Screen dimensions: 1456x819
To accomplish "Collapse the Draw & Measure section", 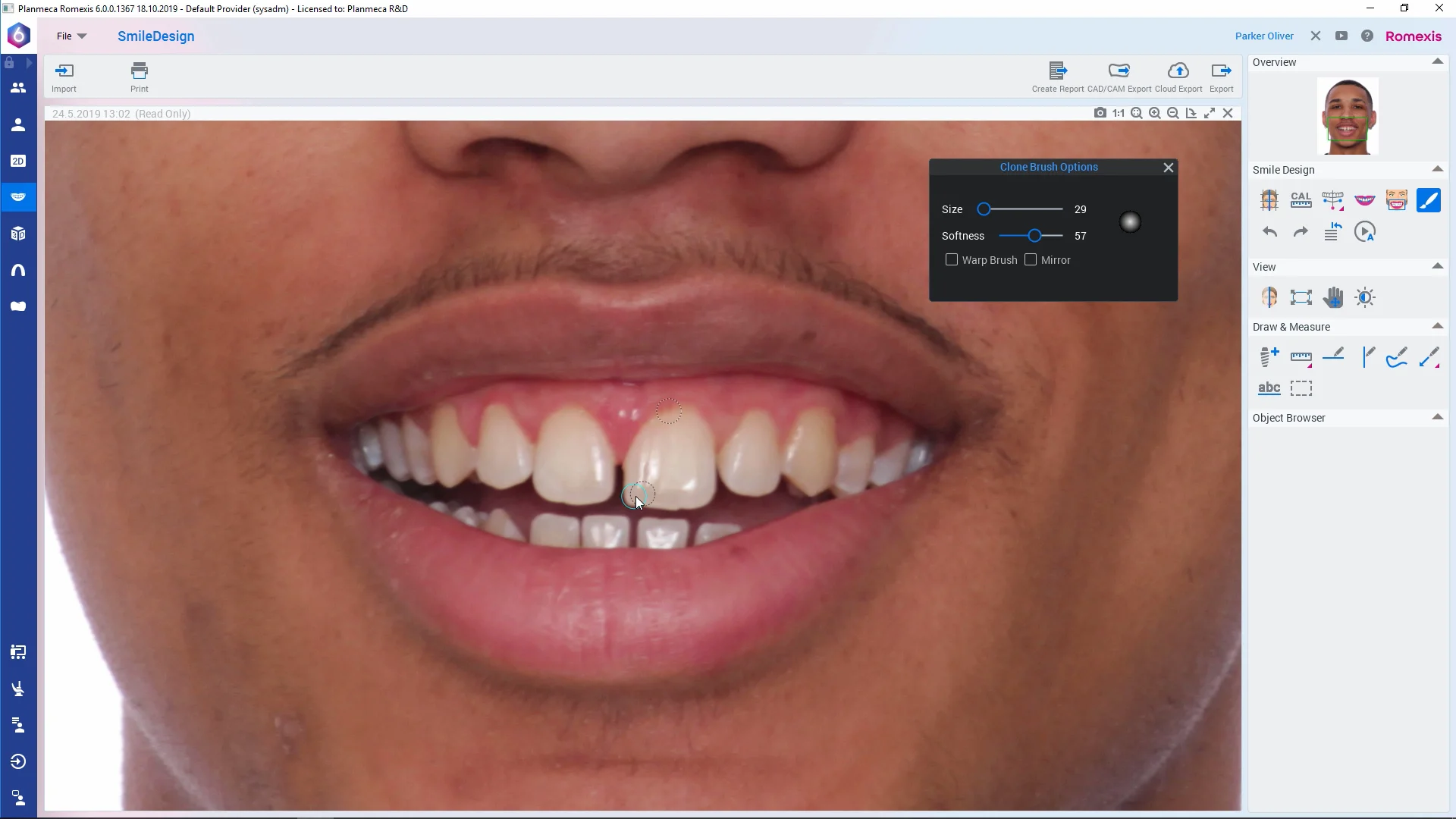I will pyautogui.click(x=1437, y=325).
